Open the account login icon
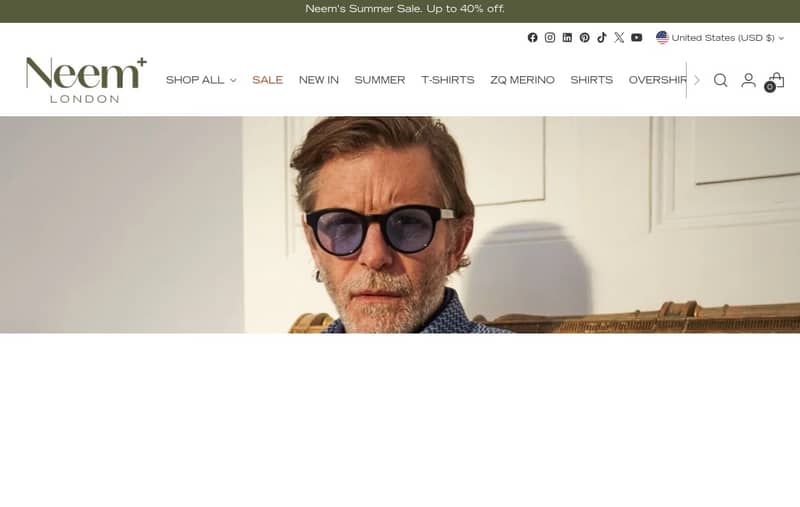 pos(748,80)
